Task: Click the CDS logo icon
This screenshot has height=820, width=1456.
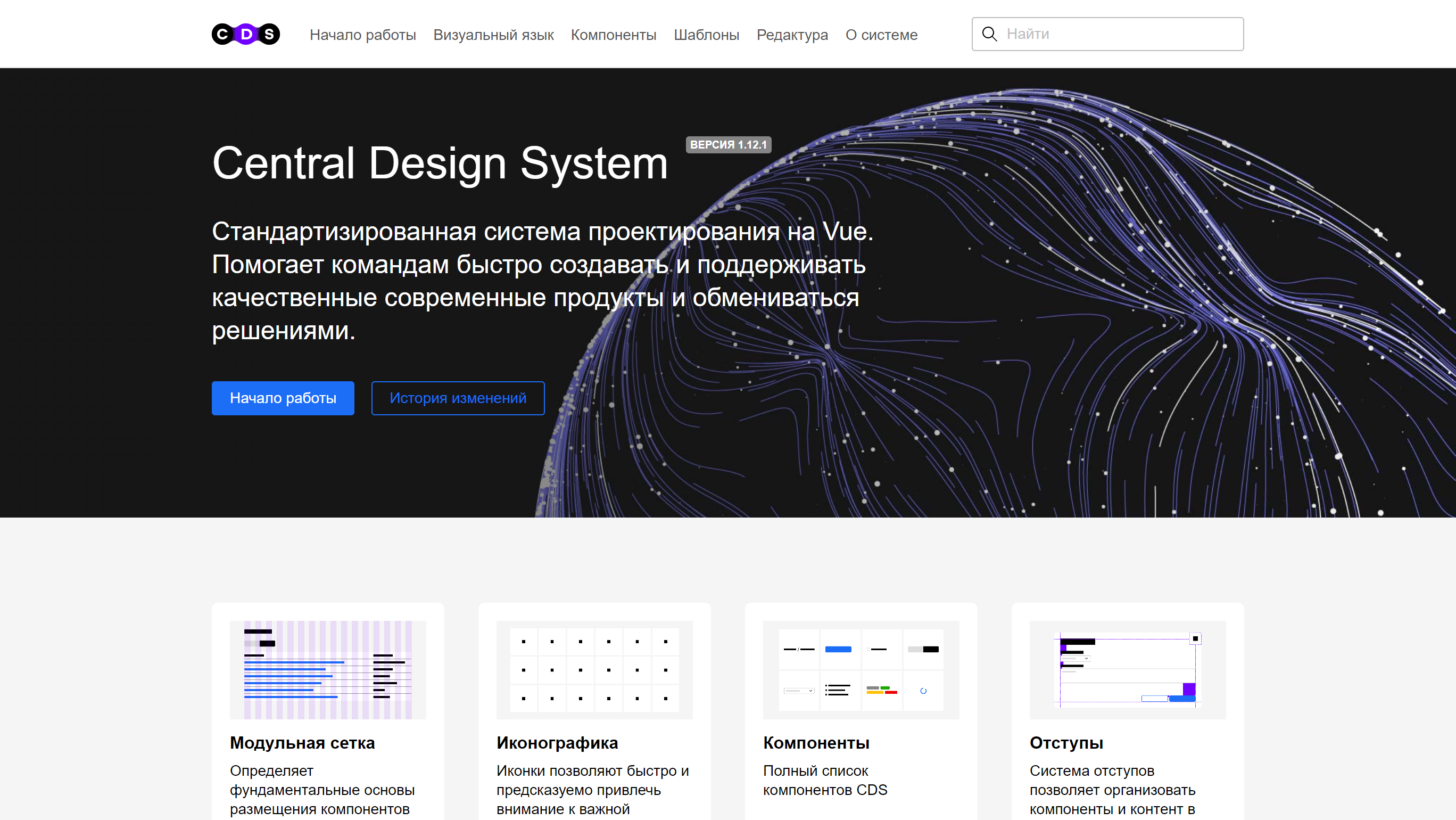Action: click(245, 34)
